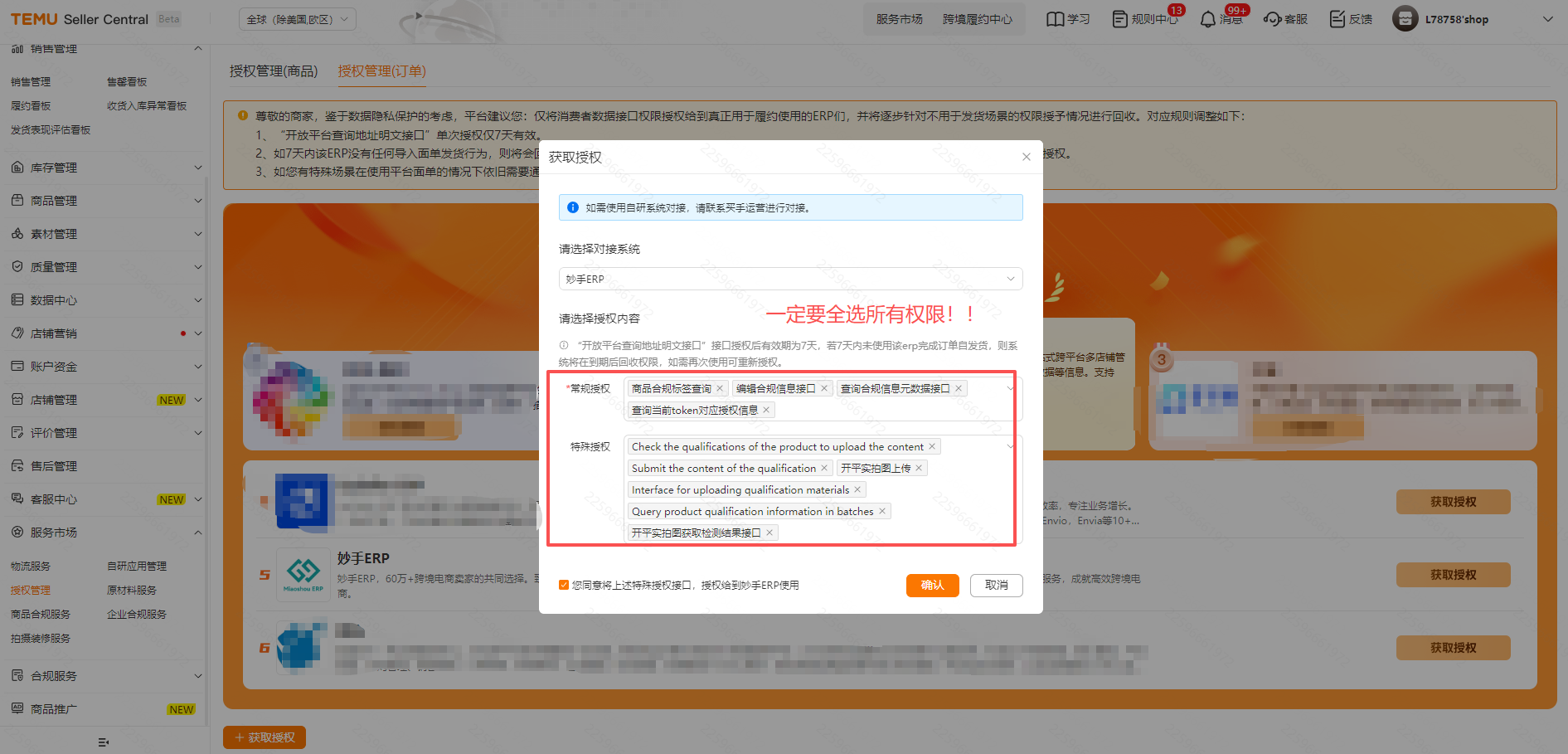
Task: Open the 妙手ERP system selection dropdown
Action: [790, 279]
